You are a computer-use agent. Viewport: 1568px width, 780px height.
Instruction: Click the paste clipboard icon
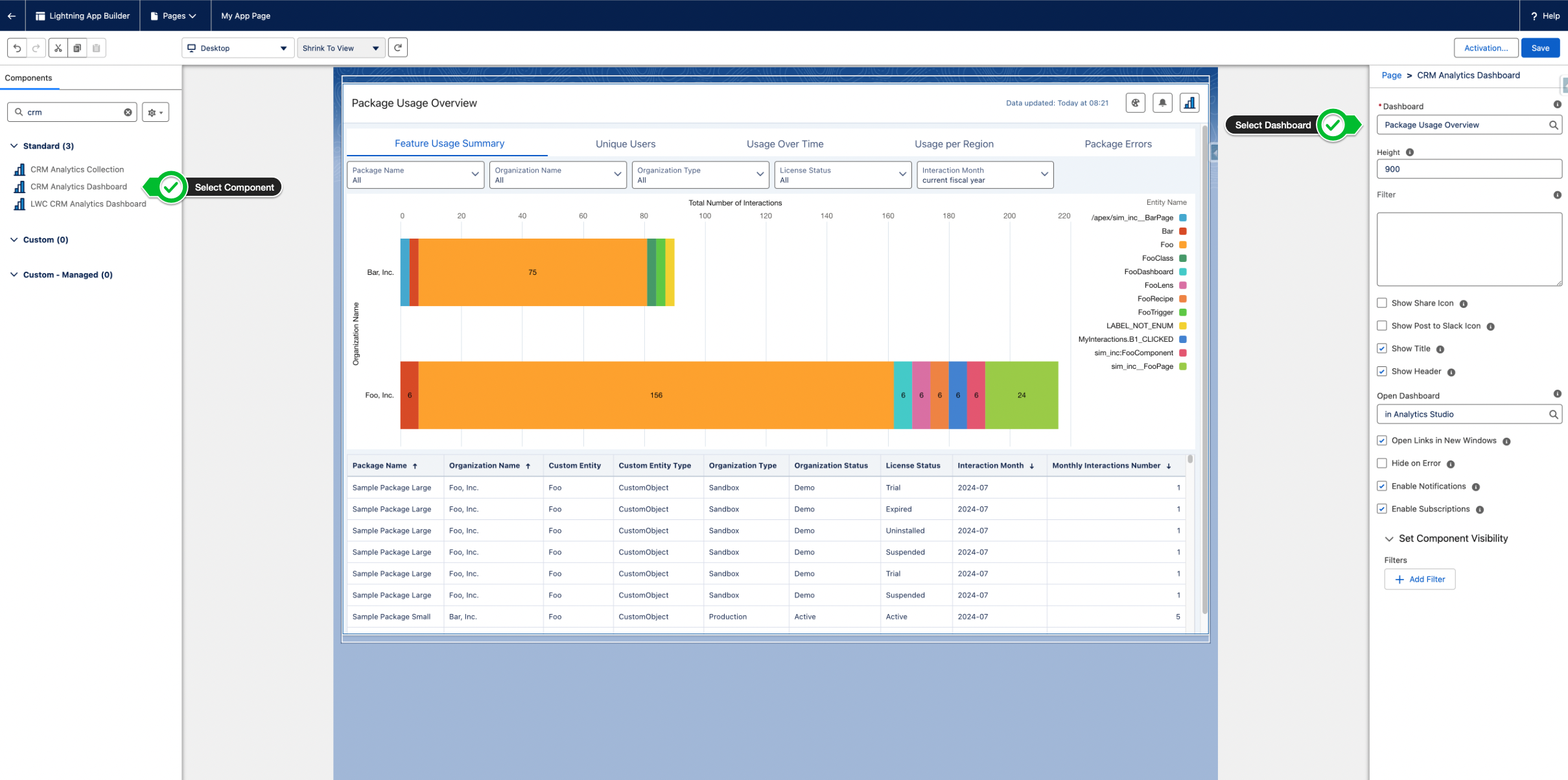pyautogui.click(x=97, y=48)
